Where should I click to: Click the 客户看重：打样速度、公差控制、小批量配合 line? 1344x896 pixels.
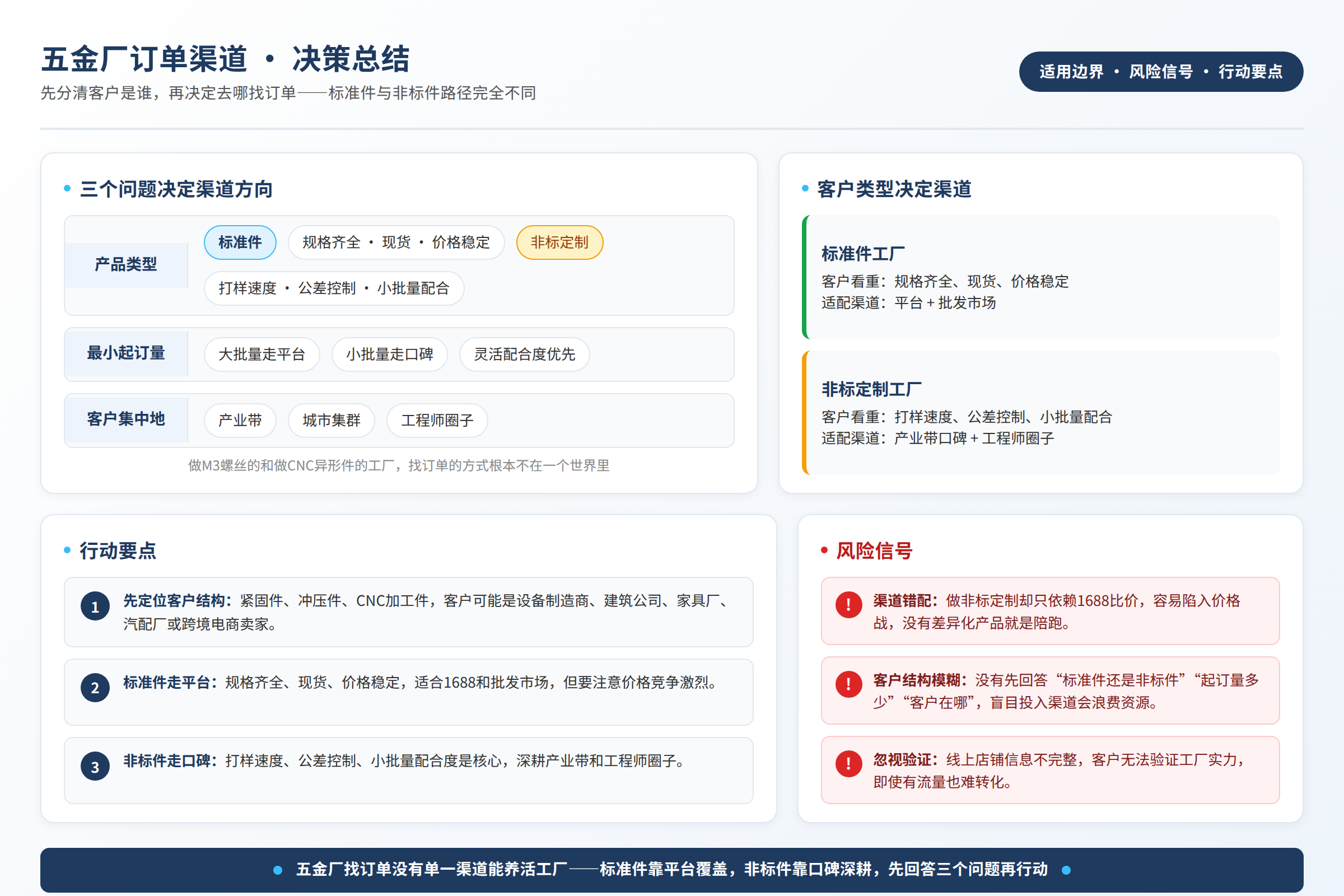(x=967, y=417)
